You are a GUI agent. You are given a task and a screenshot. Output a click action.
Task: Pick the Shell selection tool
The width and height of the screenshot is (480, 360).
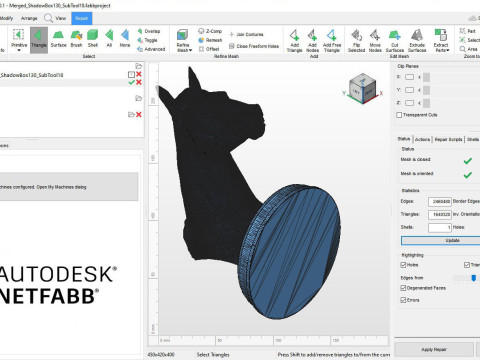click(x=92, y=39)
